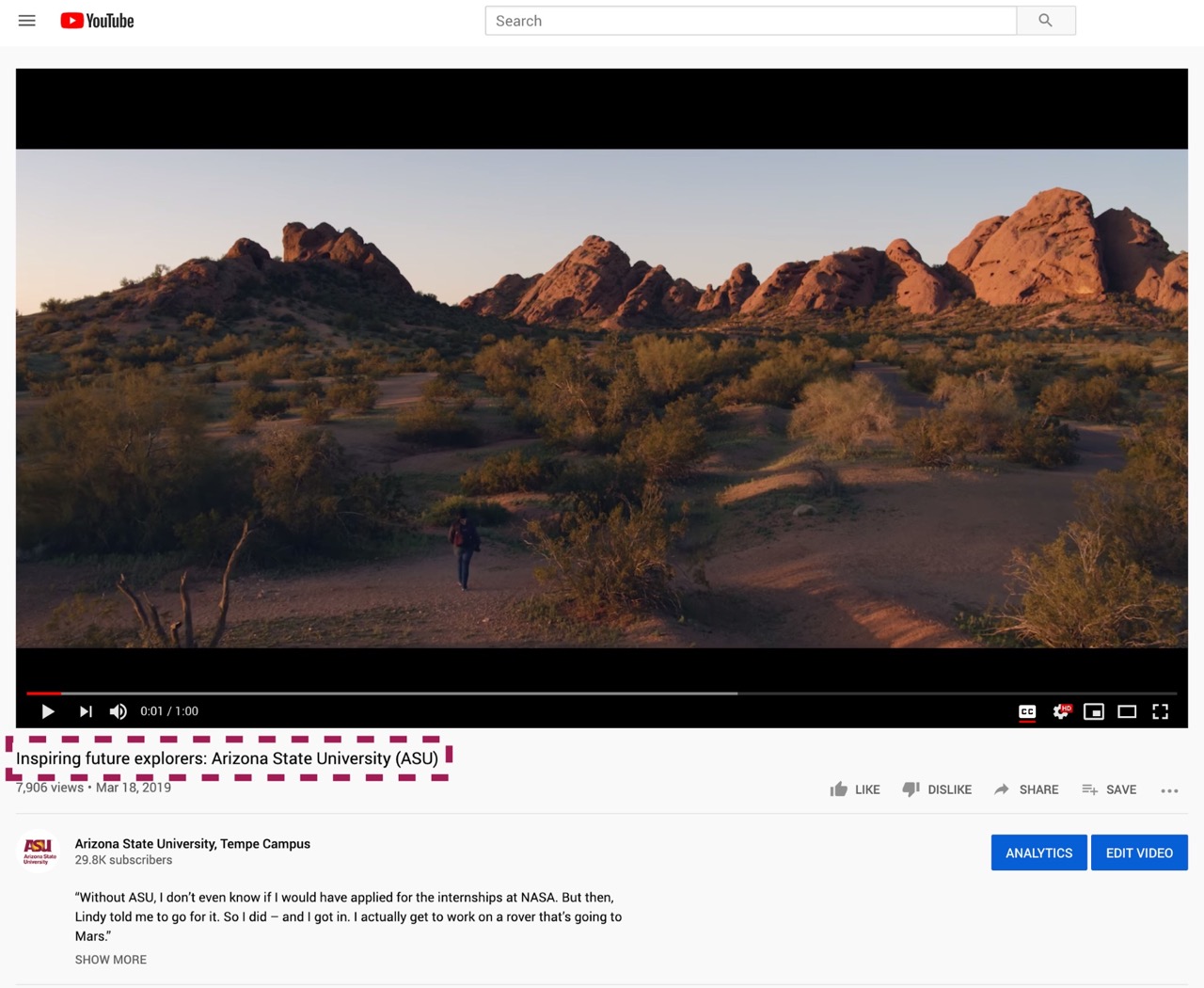Viewport: 1204px width, 988px height.
Task: Click the video frame to play
Action: point(602,398)
